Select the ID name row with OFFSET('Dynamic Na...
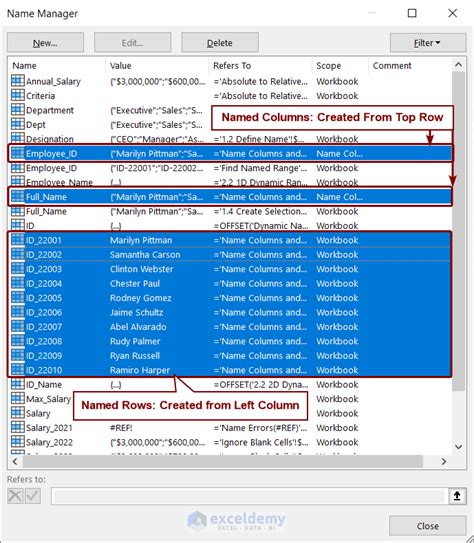Image resolution: width=474 pixels, height=543 pixels. coord(229,225)
